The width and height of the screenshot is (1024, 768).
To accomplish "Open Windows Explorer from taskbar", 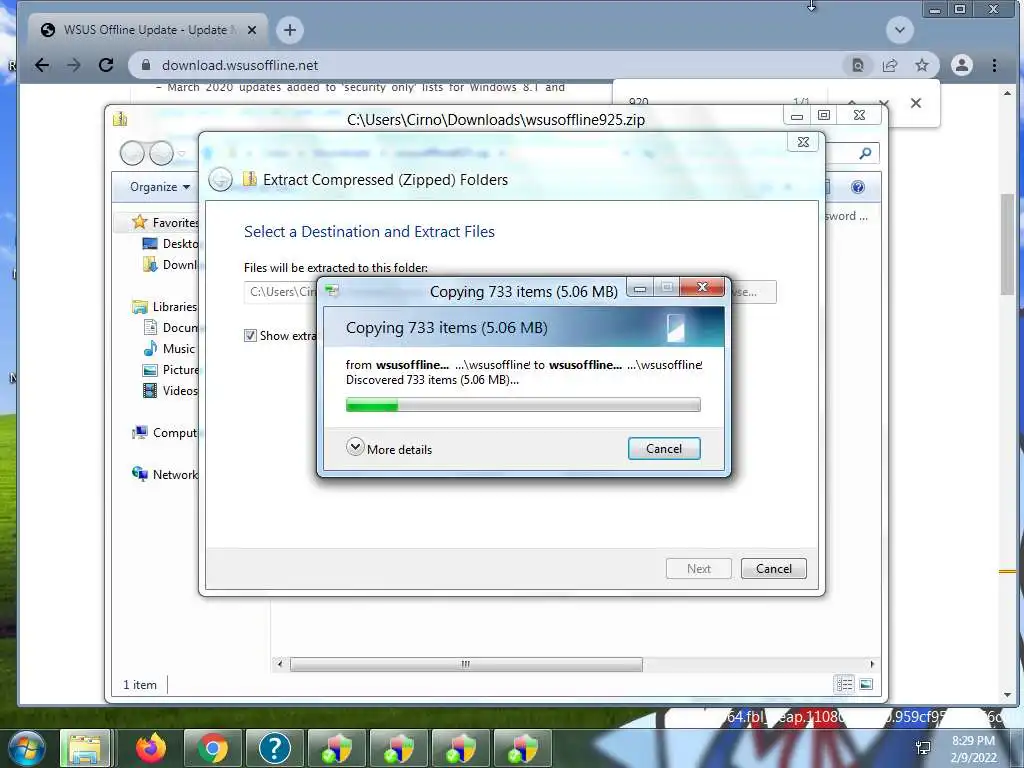I will click(85, 748).
